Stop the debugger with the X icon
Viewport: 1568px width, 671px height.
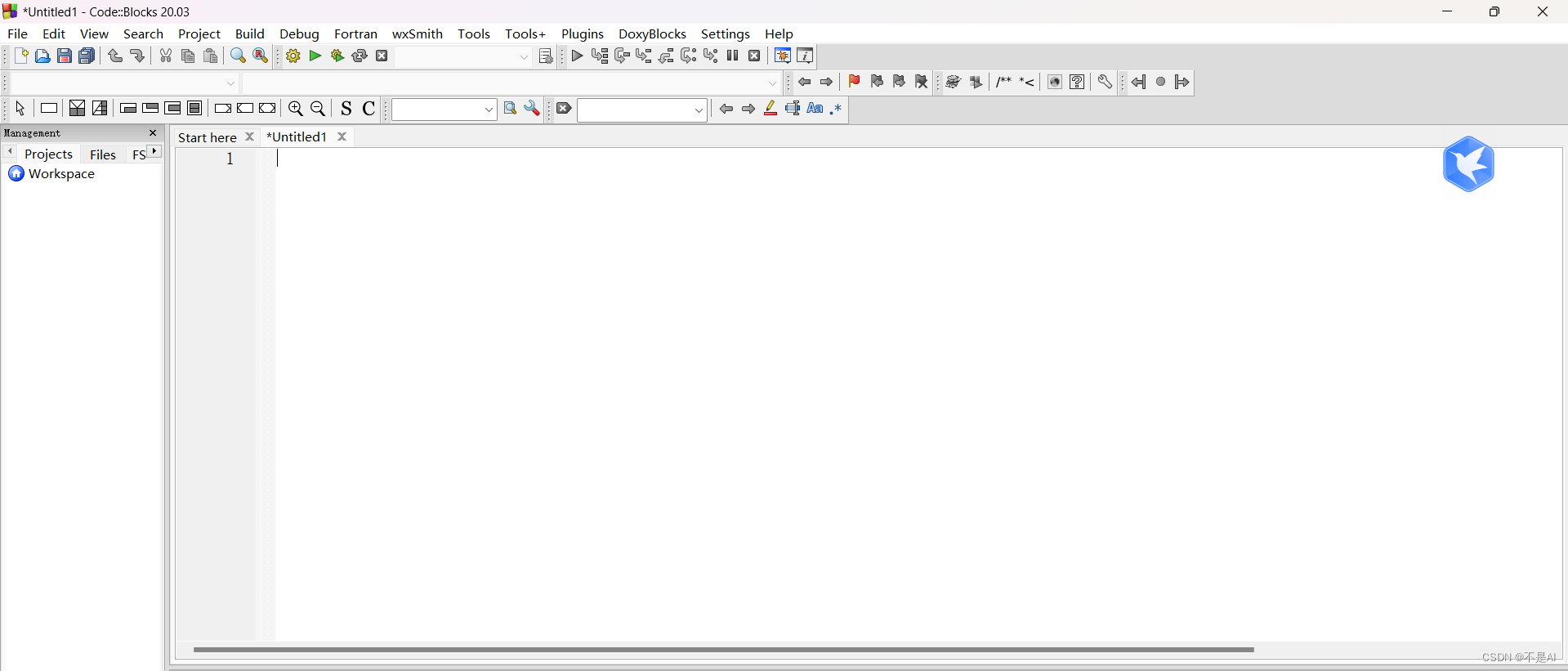(755, 56)
